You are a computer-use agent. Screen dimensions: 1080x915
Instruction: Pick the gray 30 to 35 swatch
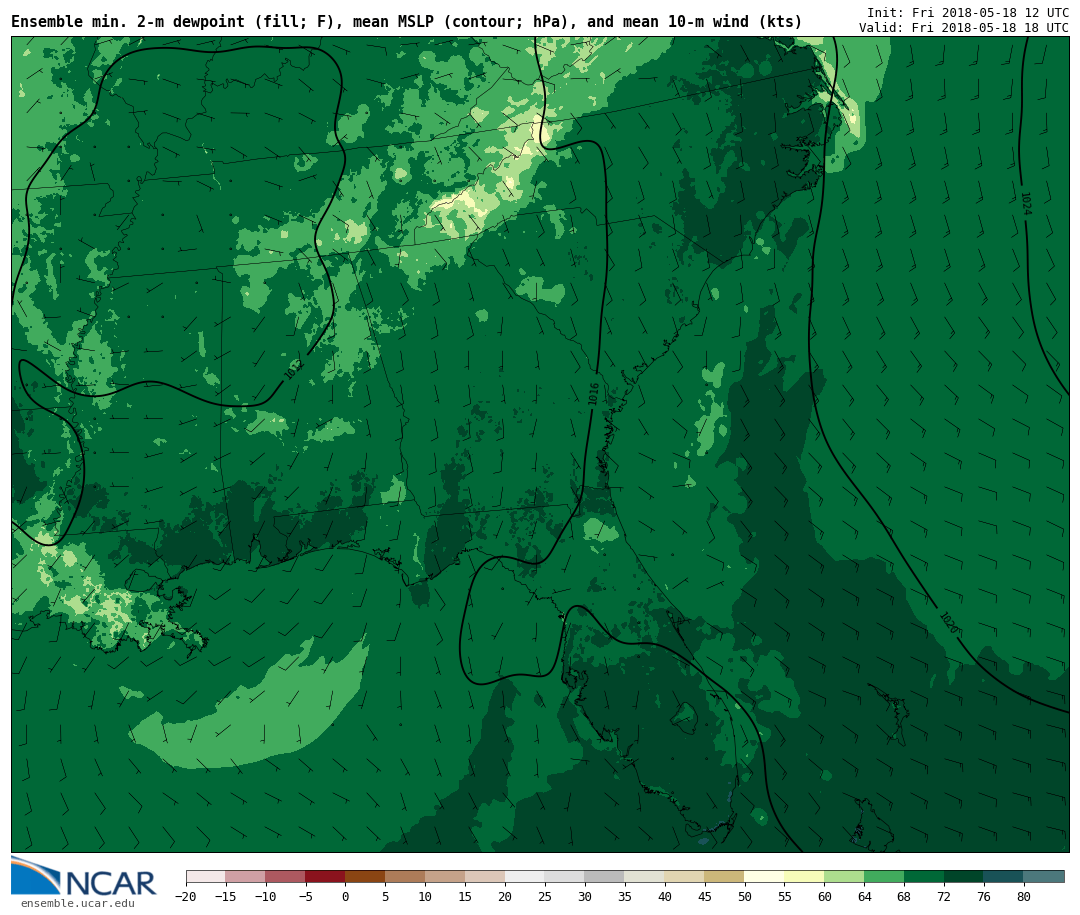[604, 876]
